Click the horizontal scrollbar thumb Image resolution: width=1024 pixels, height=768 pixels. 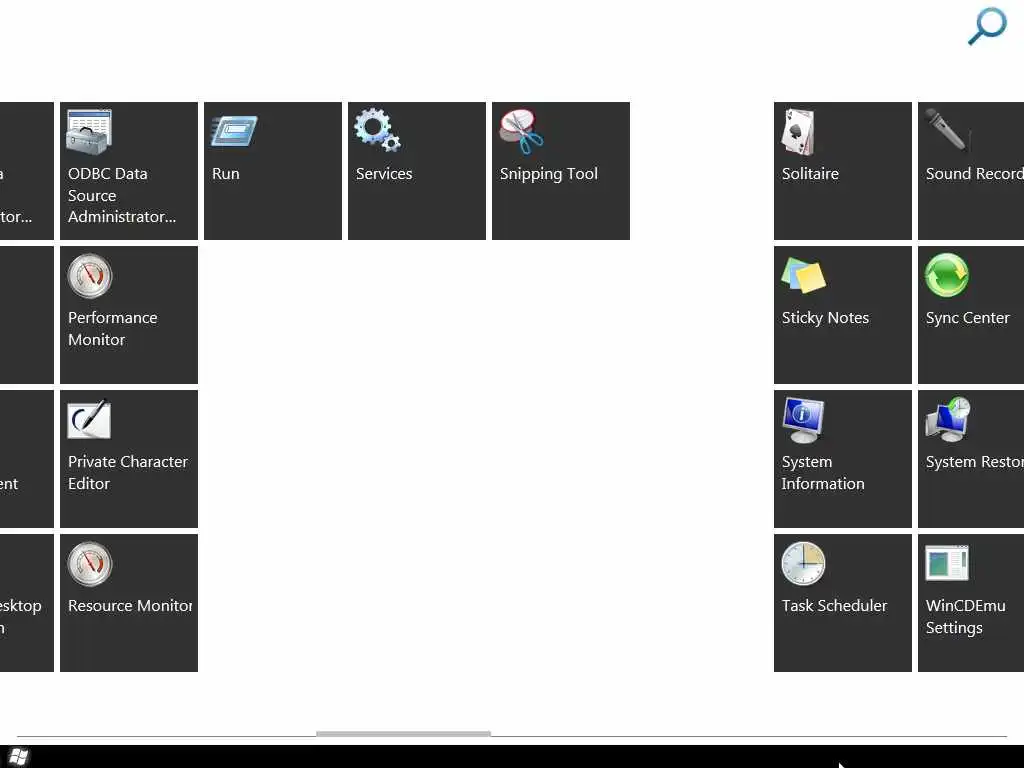coord(403,734)
